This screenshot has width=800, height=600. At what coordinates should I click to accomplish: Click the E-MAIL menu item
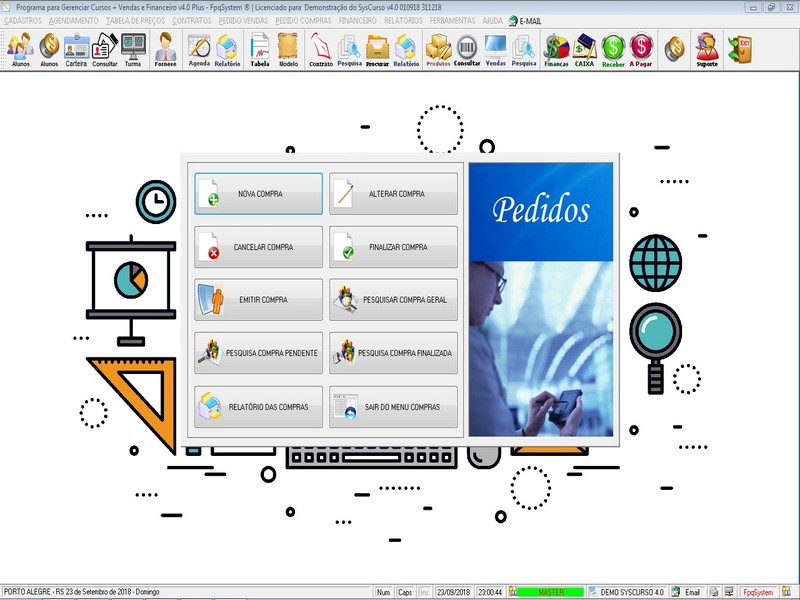[525, 21]
